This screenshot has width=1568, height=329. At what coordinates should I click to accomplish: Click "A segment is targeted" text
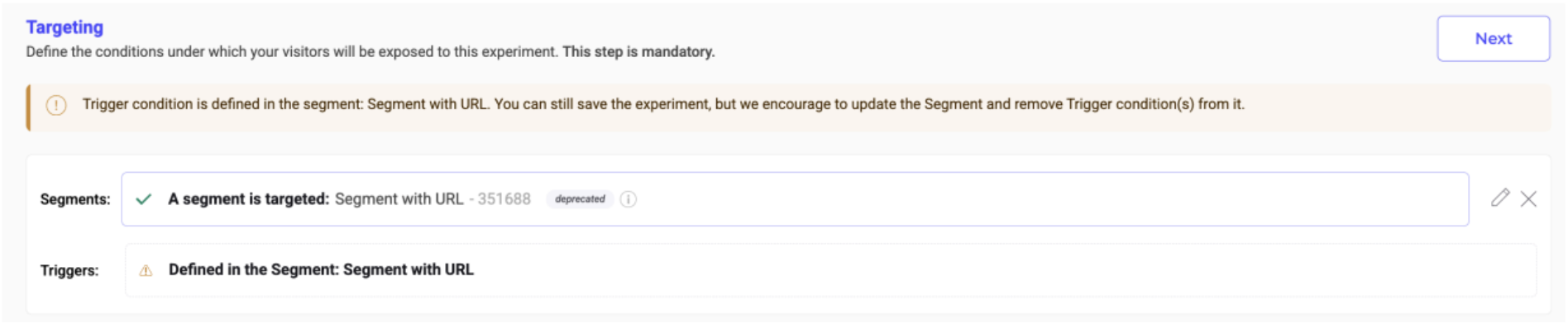coord(249,199)
